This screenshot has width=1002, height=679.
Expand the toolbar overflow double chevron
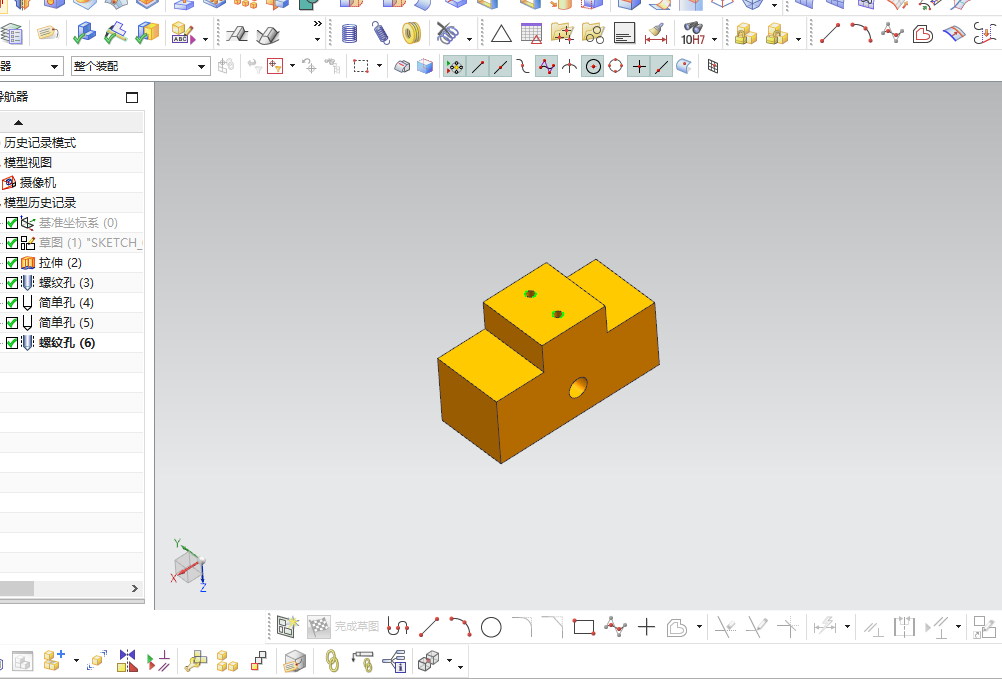click(x=317, y=24)
